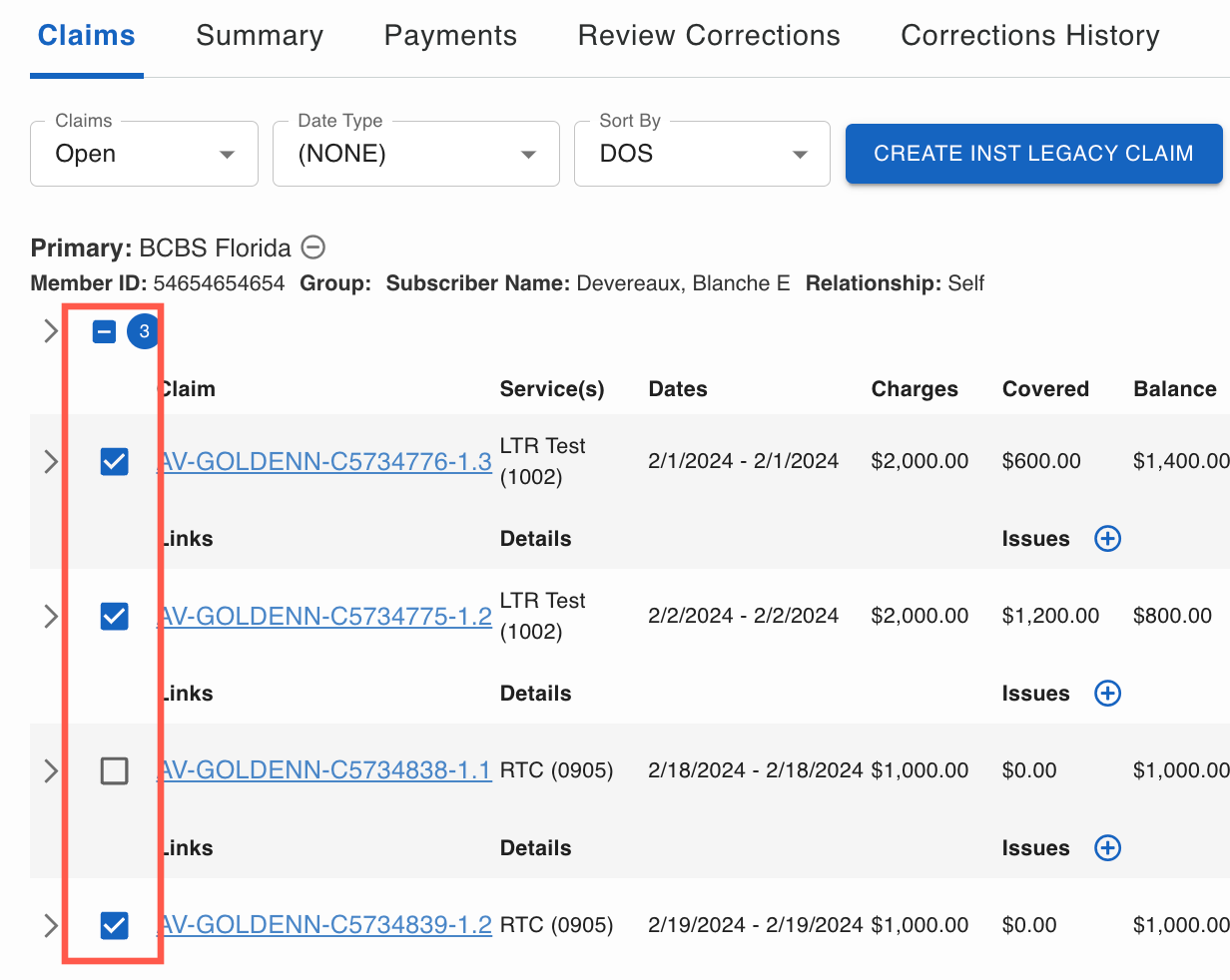Screen dimensions: 1230x980
Task: Expand the top-level claims group chevron
Action: (x=51, y=331)
